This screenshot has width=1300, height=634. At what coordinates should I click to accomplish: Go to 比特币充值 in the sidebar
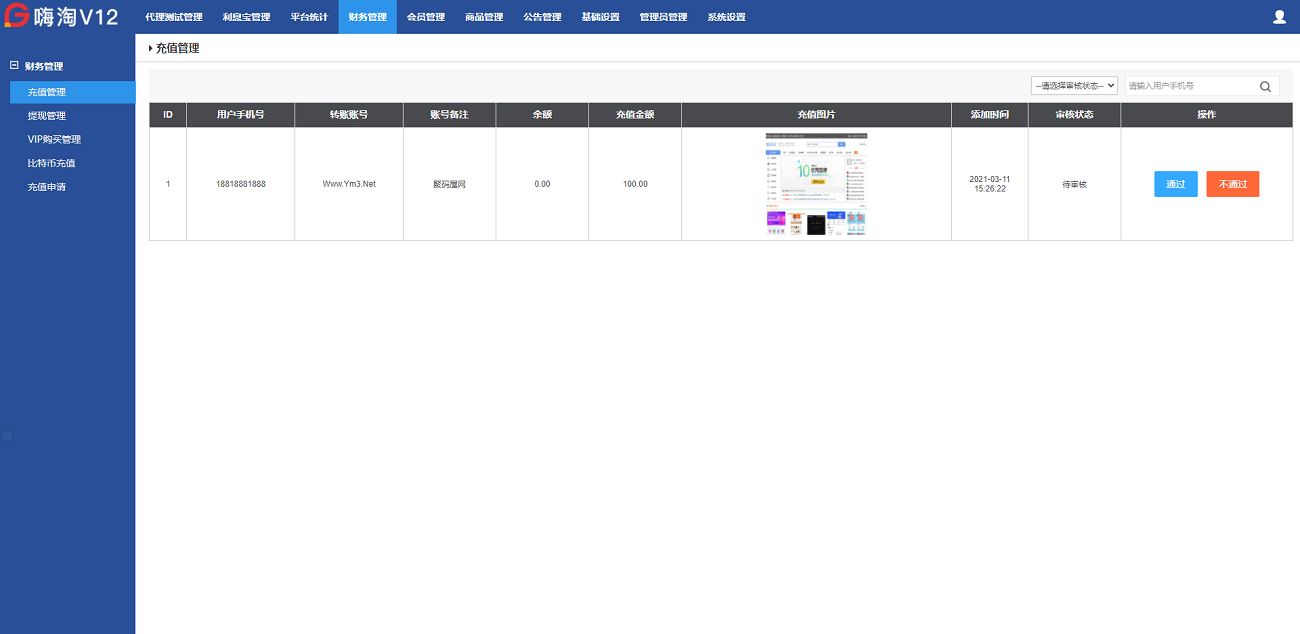51,163
